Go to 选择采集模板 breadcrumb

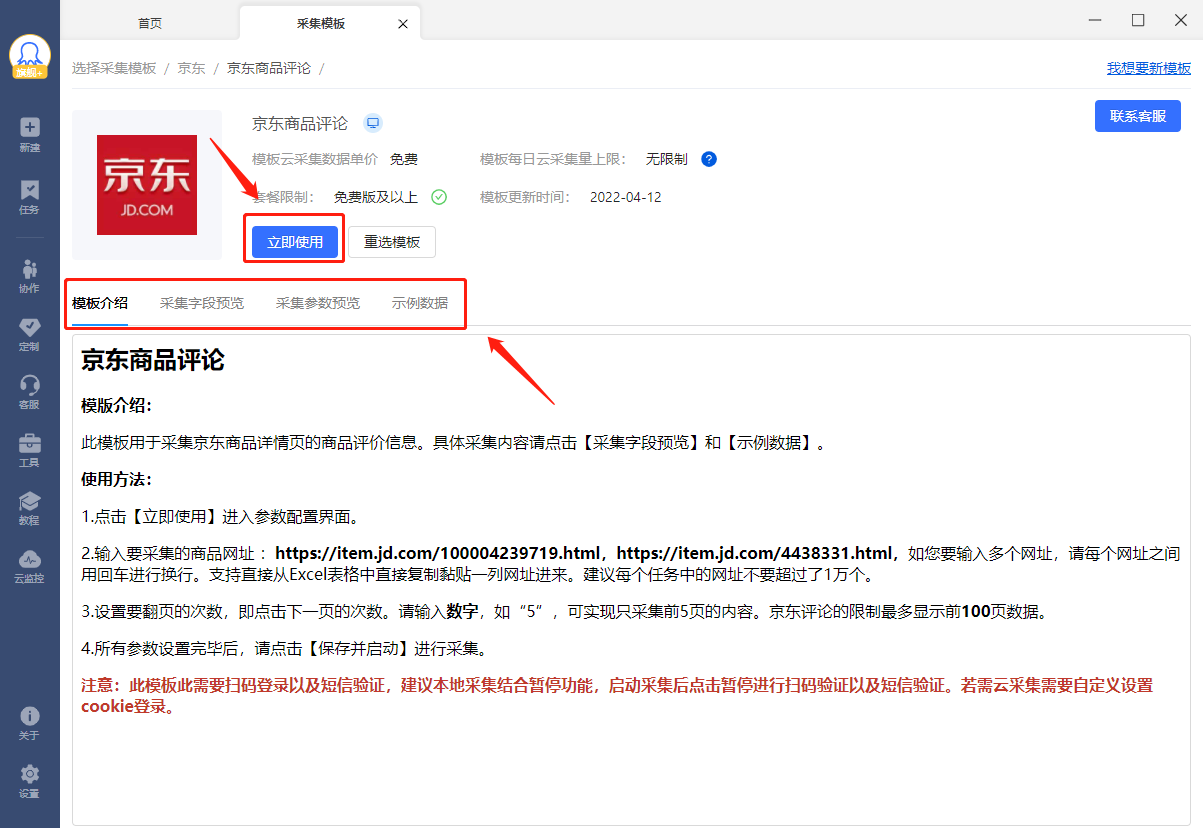[114, 68]
